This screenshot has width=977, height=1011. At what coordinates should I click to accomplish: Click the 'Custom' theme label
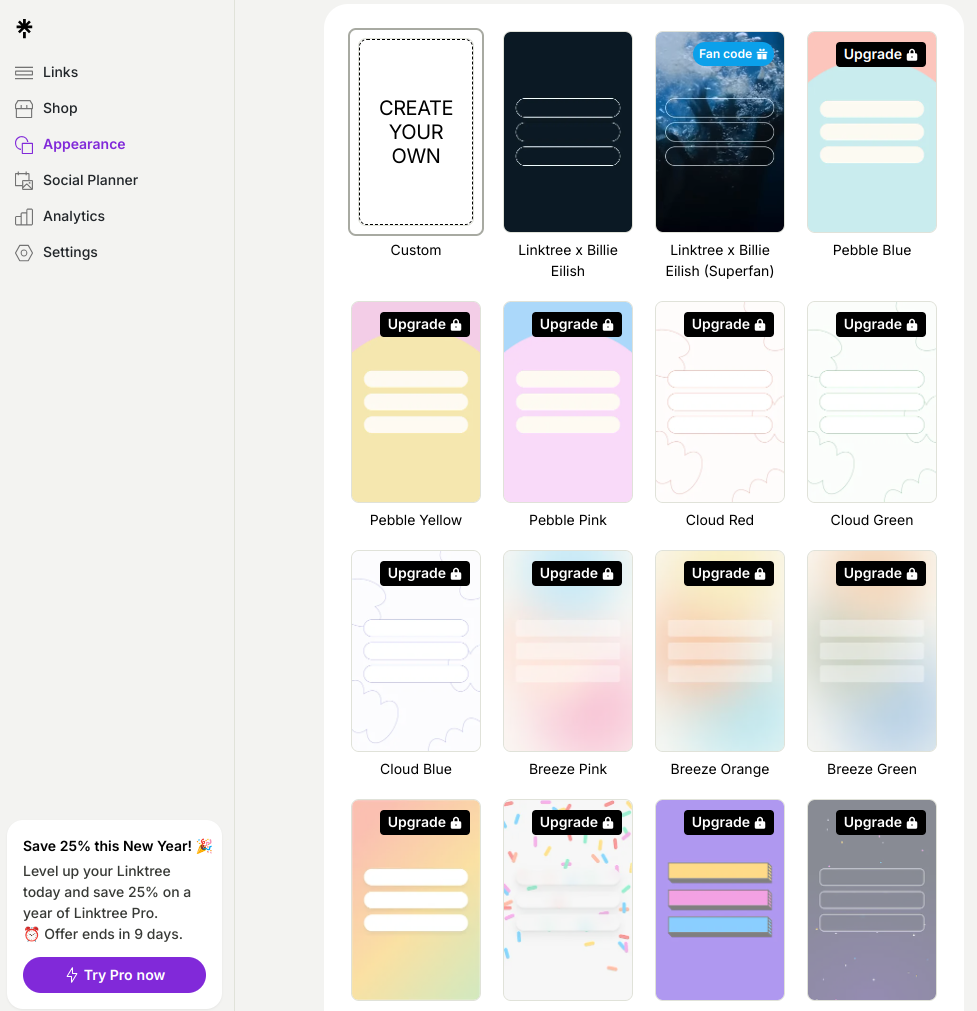[x=416, y=250]
